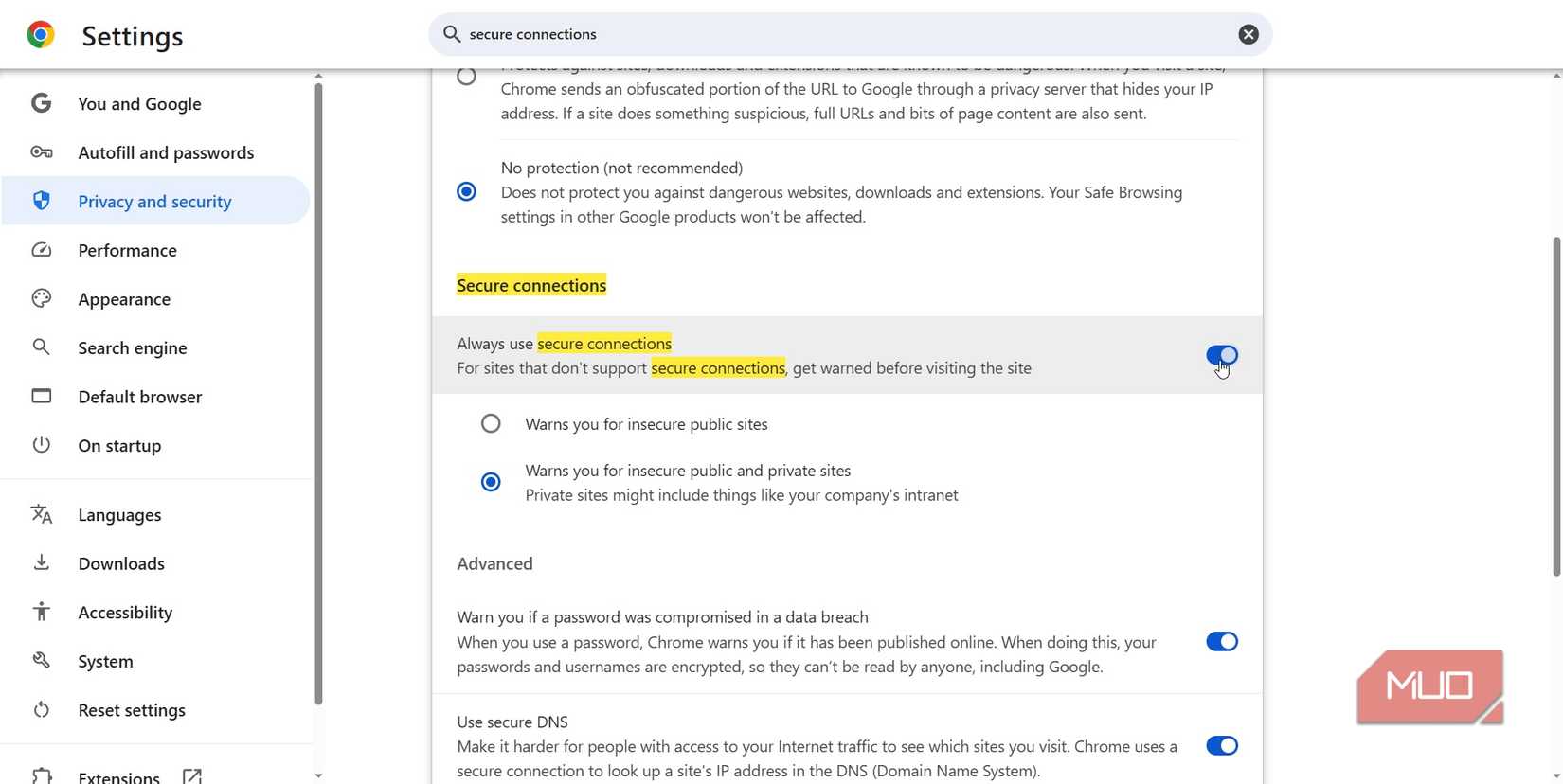The height and width of the screenshot is (784, 1563).
Task: Click the Performance speedometer icon
Action: (x=42, y=250)
